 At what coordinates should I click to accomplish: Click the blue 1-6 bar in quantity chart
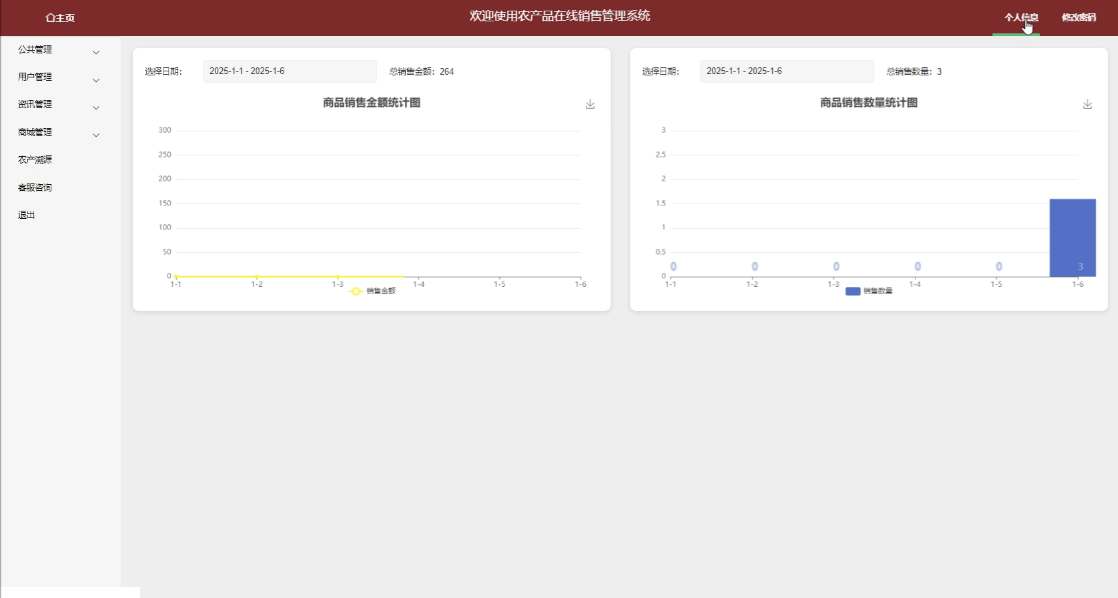[1072, 237]
